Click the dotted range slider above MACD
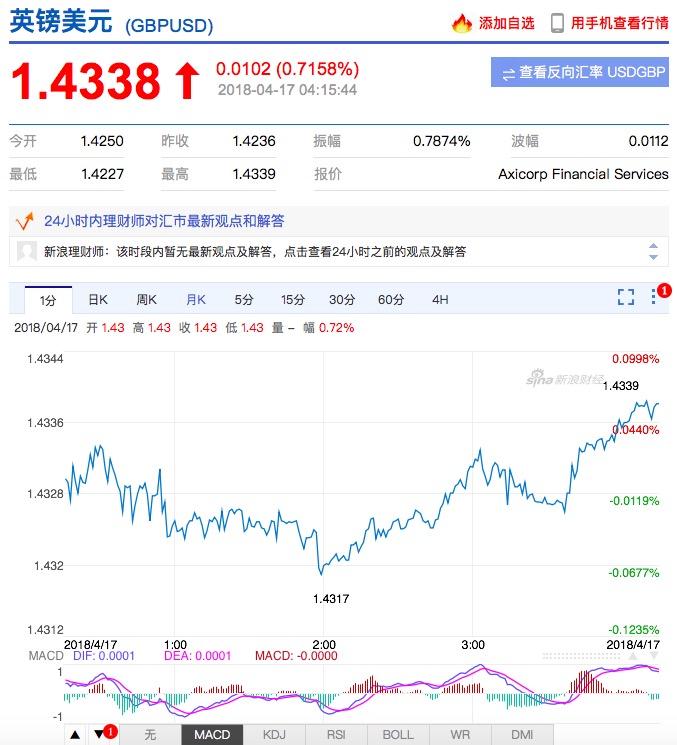The height and width of the screenshot is (745, 677). tap(582, 656)
